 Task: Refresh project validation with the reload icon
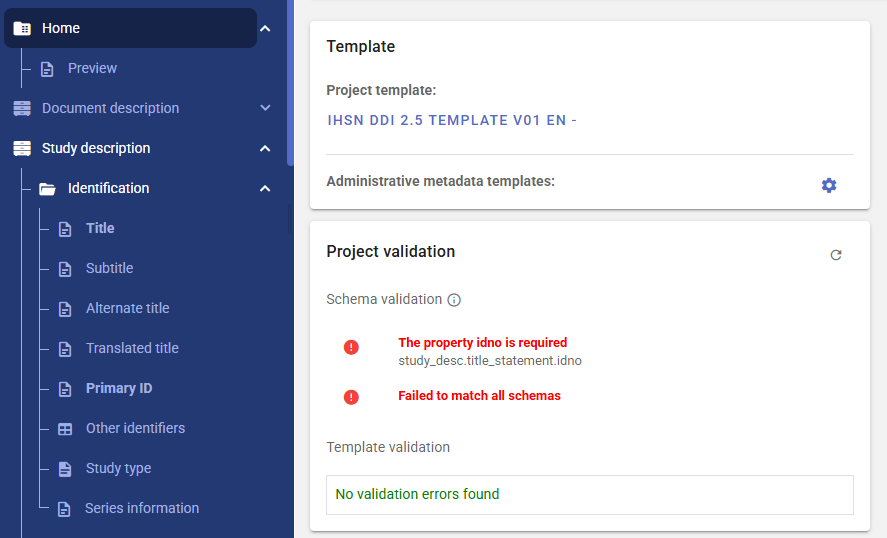point(836,255)
